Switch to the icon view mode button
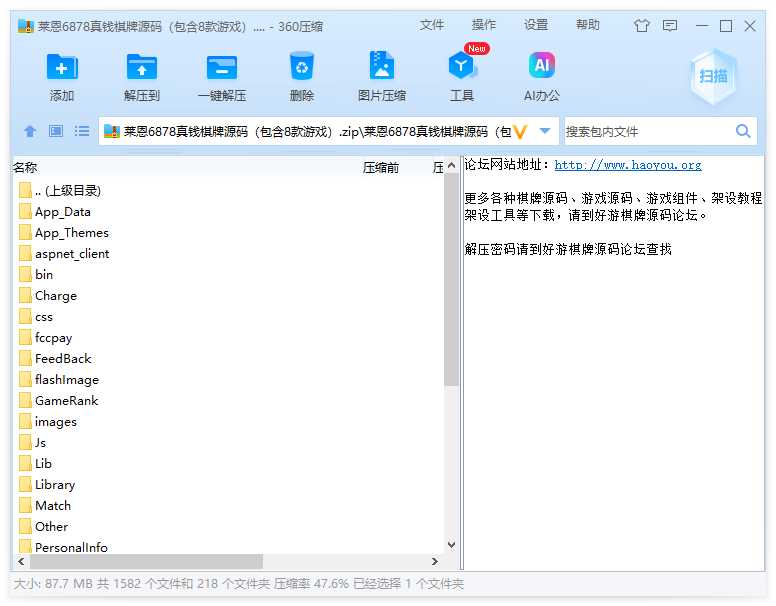Image resolution: width=776 pixels, height=606 pixels. 56,131
